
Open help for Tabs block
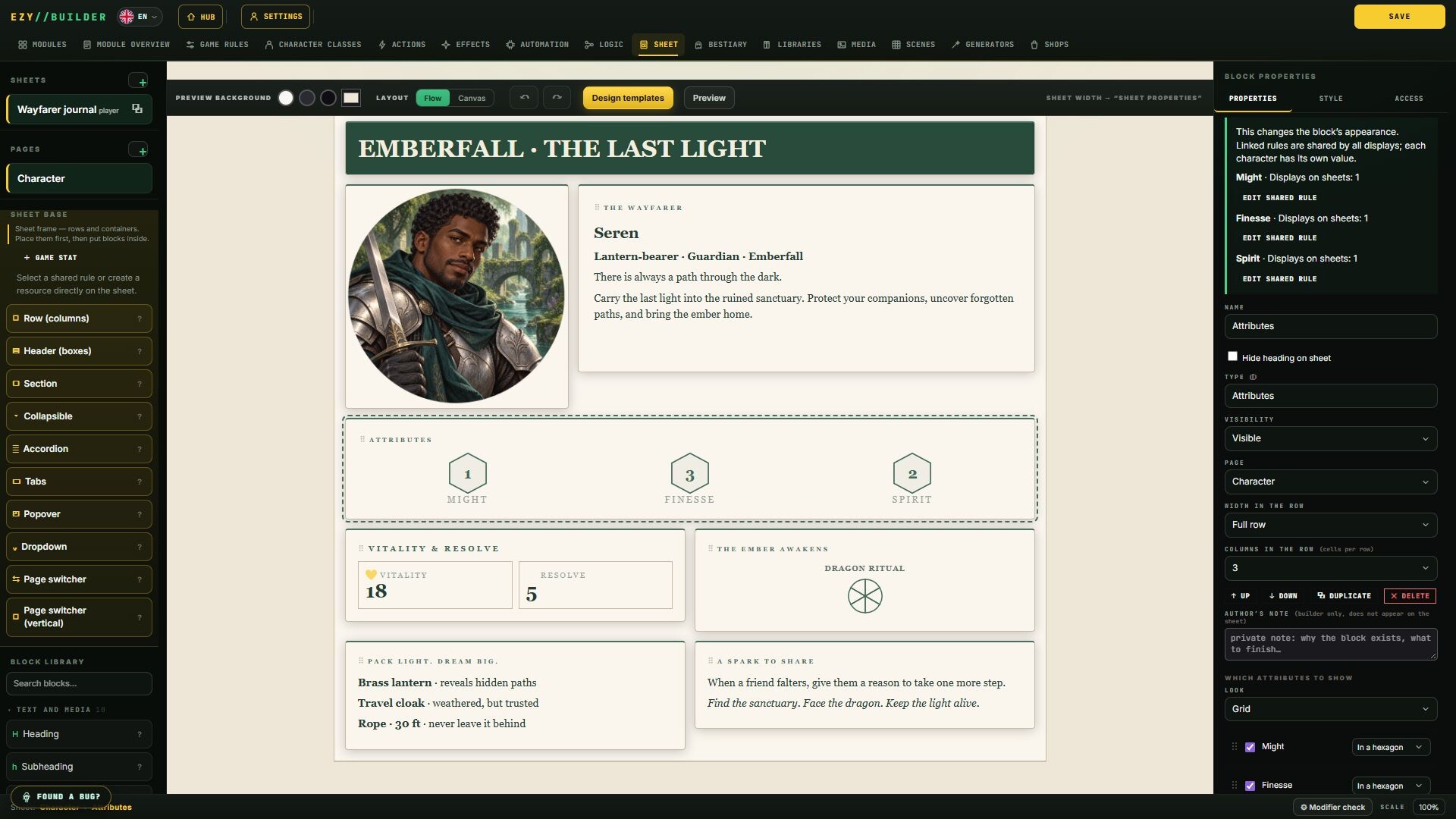pos(140,482)
